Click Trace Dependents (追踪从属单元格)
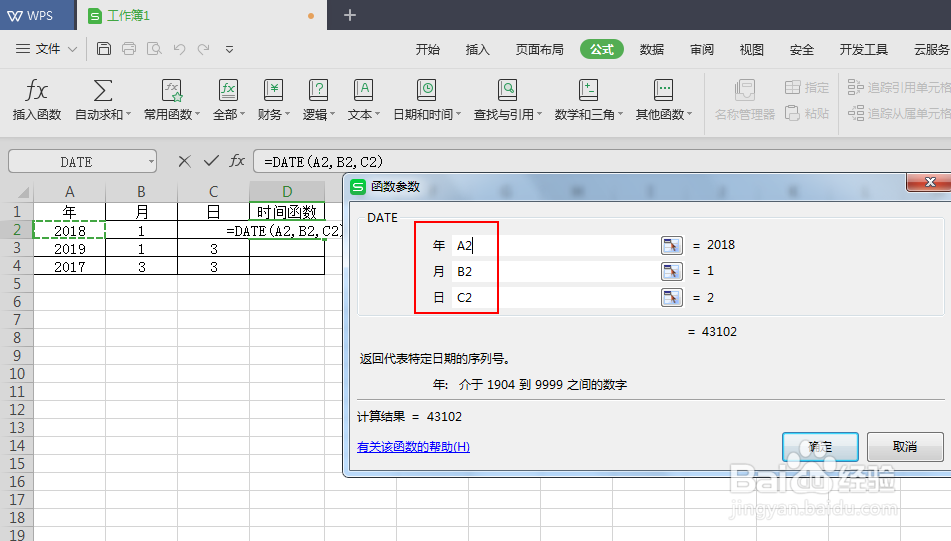 click(899, 113)
